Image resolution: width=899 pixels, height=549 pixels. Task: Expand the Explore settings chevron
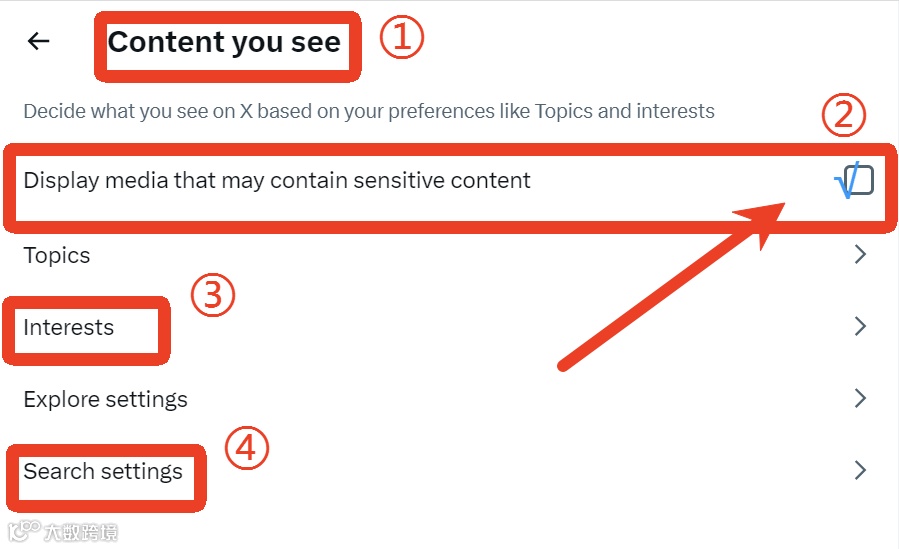coord(860,398)
